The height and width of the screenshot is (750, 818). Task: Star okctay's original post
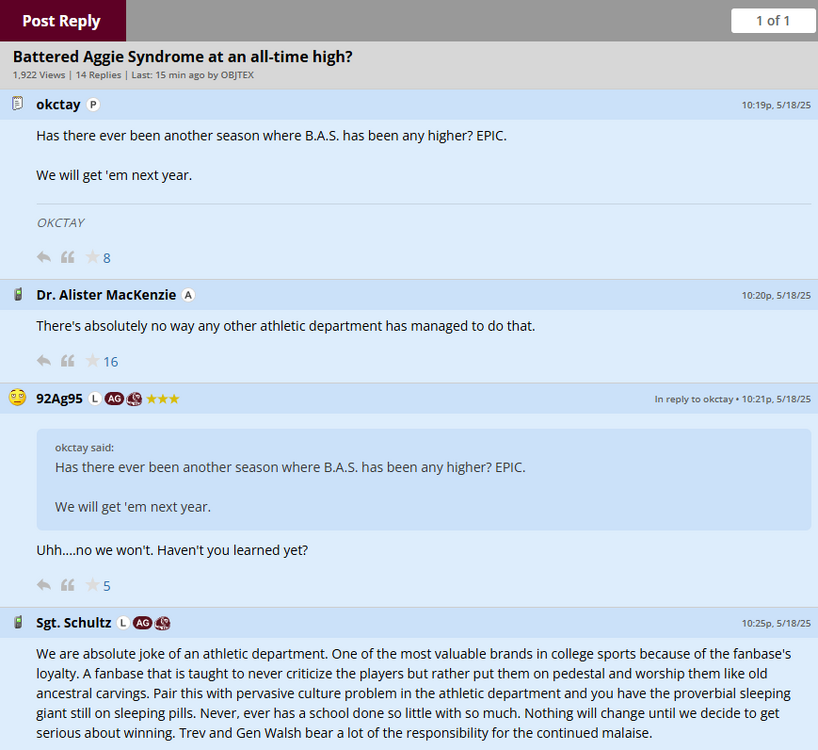point(92,257)
